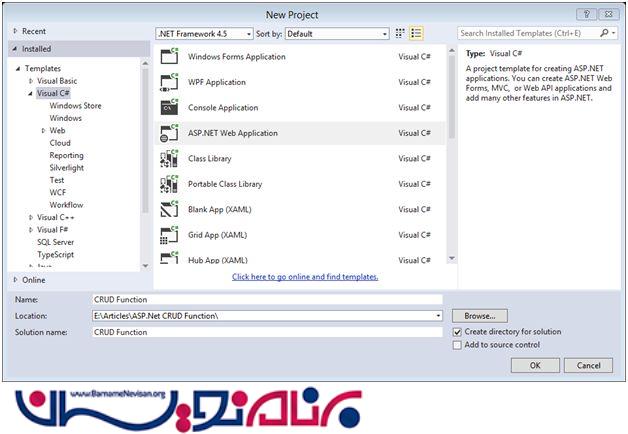This screenshot has height=434, width=628.
Task: Select the Class Library template icon
Action: pos(169,159)
